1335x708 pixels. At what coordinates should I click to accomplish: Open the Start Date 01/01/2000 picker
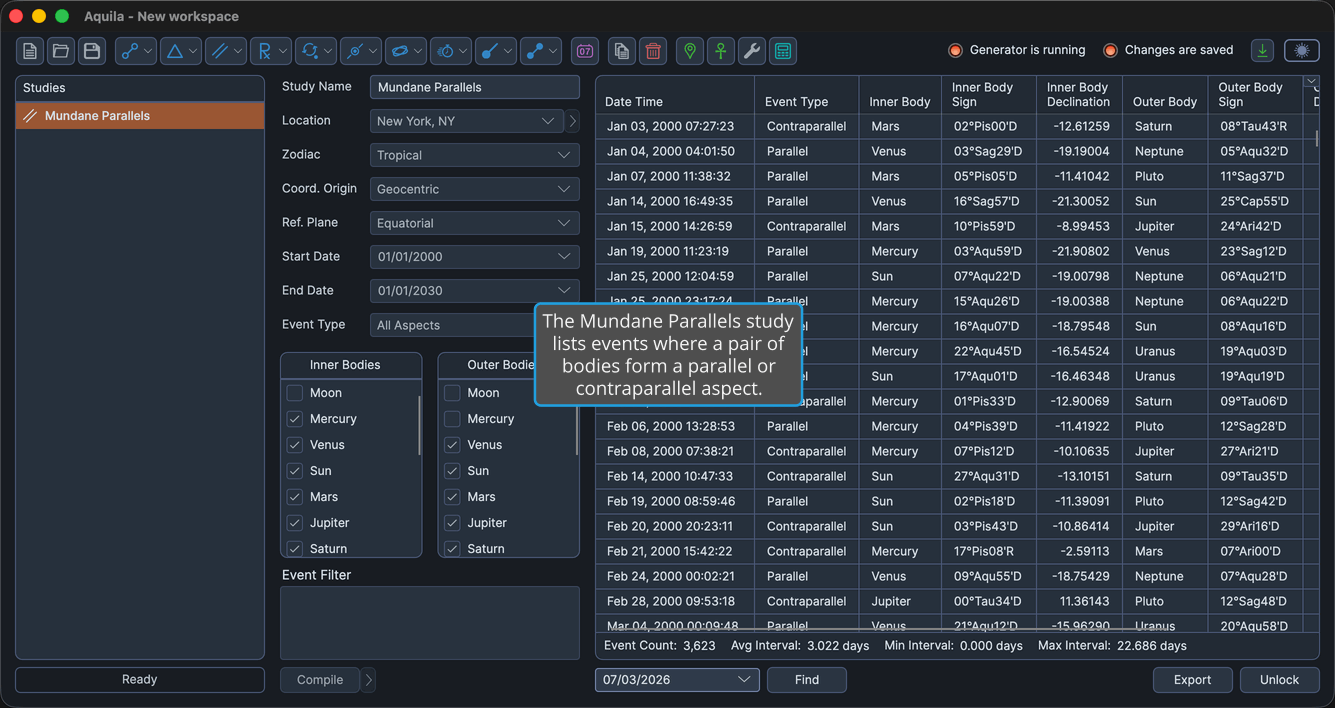474,257
